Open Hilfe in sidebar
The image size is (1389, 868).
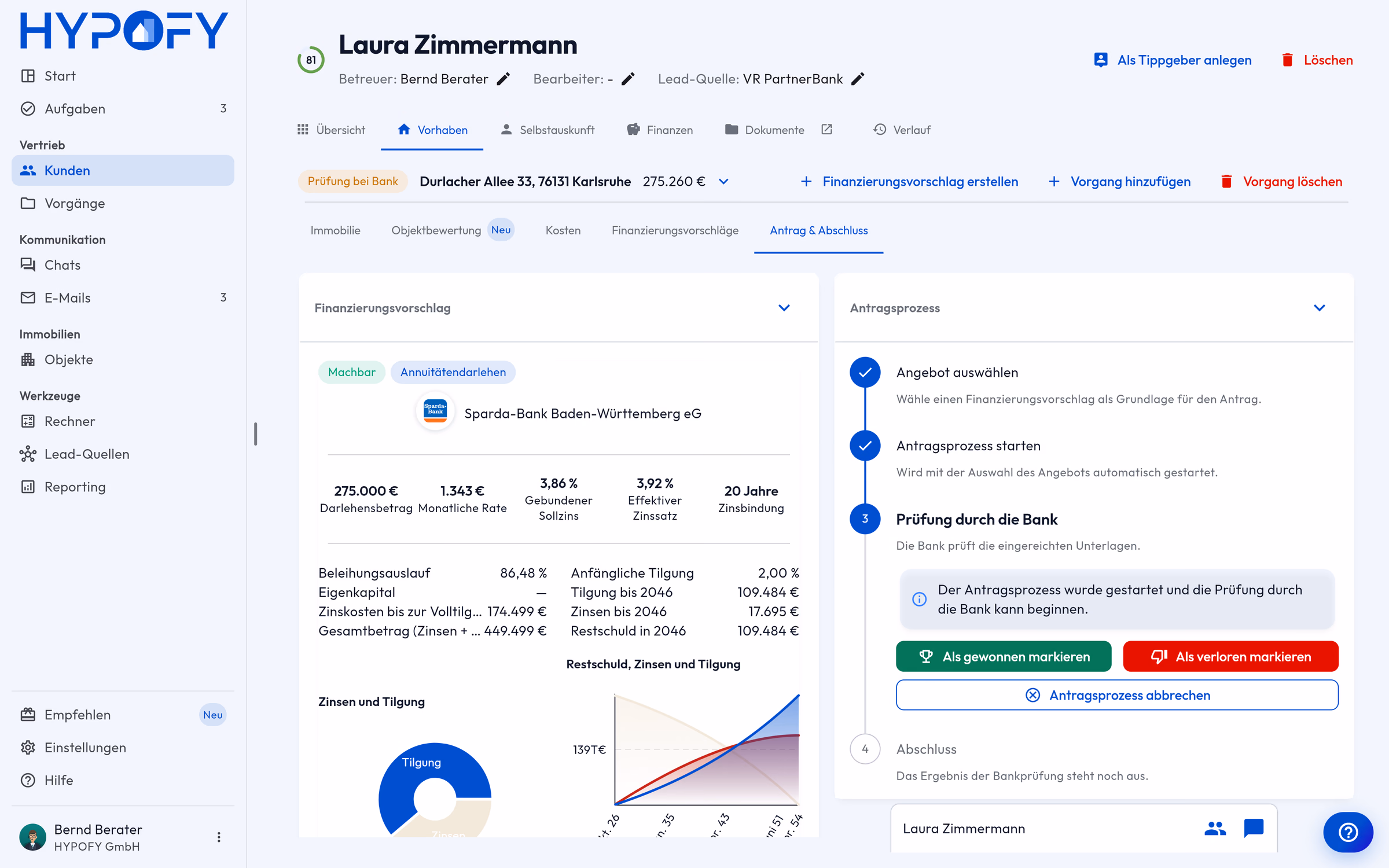(123, 780)
